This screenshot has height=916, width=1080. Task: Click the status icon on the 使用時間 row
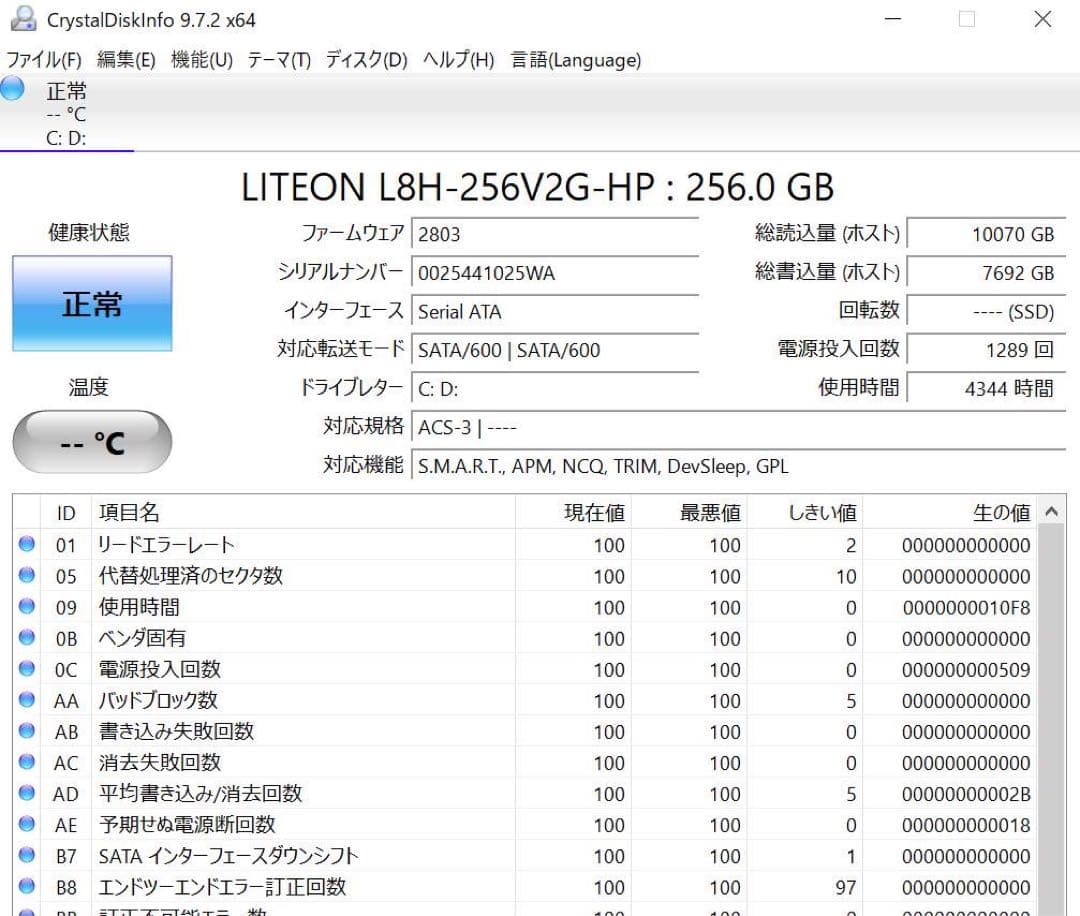click(x=28, y=607)
